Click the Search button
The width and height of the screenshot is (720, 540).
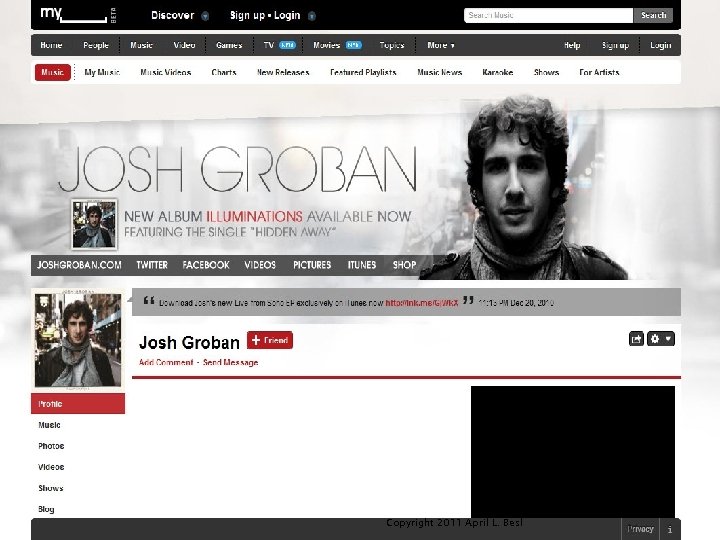click(x=653, y=15)
